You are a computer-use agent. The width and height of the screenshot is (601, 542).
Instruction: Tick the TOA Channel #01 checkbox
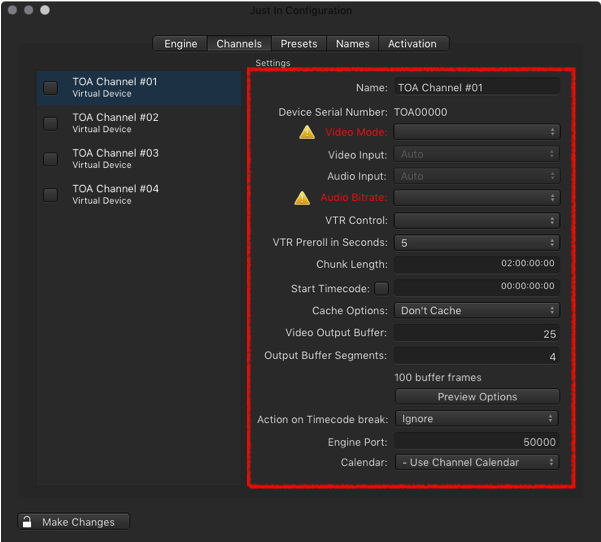[x=51, y=88]
